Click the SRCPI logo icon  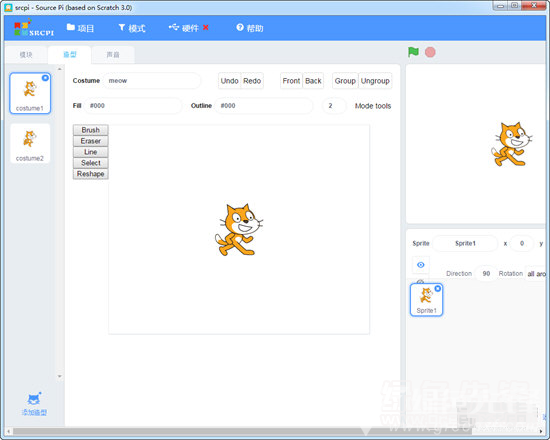(x=34, y=28)
